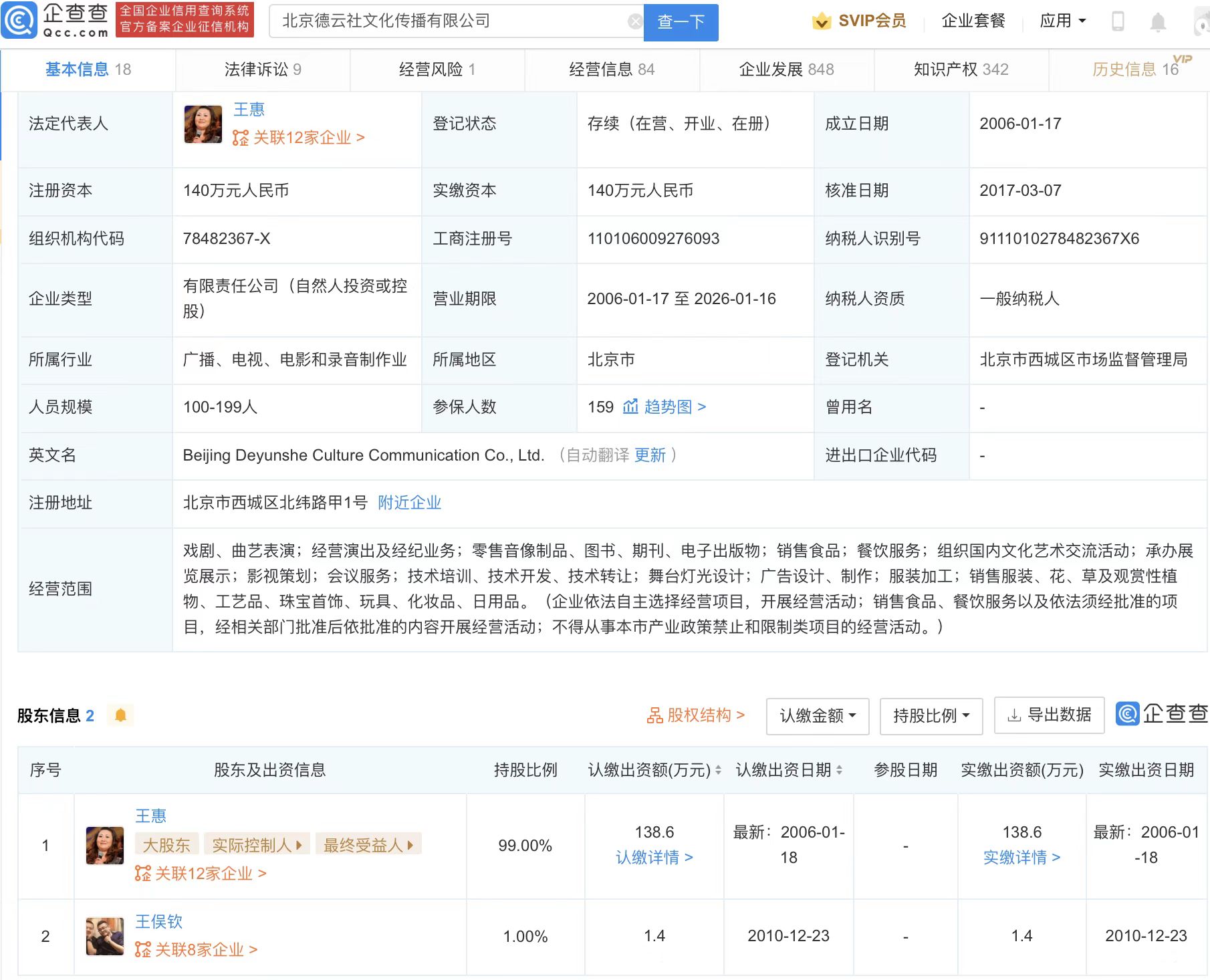Switch to the 知识产权 tab
The image size is (1210, 980).
961,70
